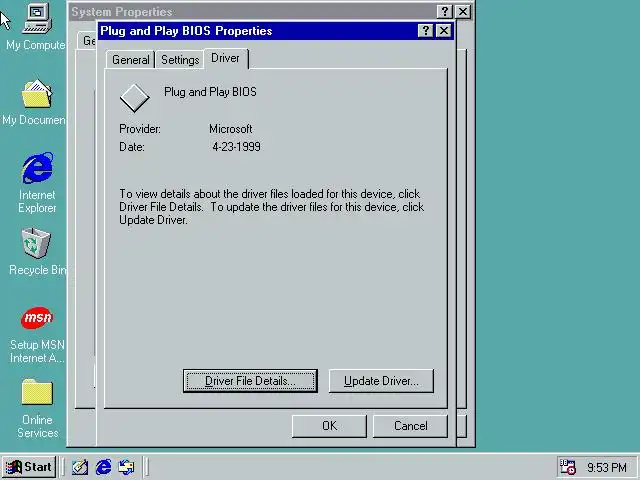The width and height of the screenshot is (640, 480).
Task: Click the Provider: label
Action: [140, 129]
